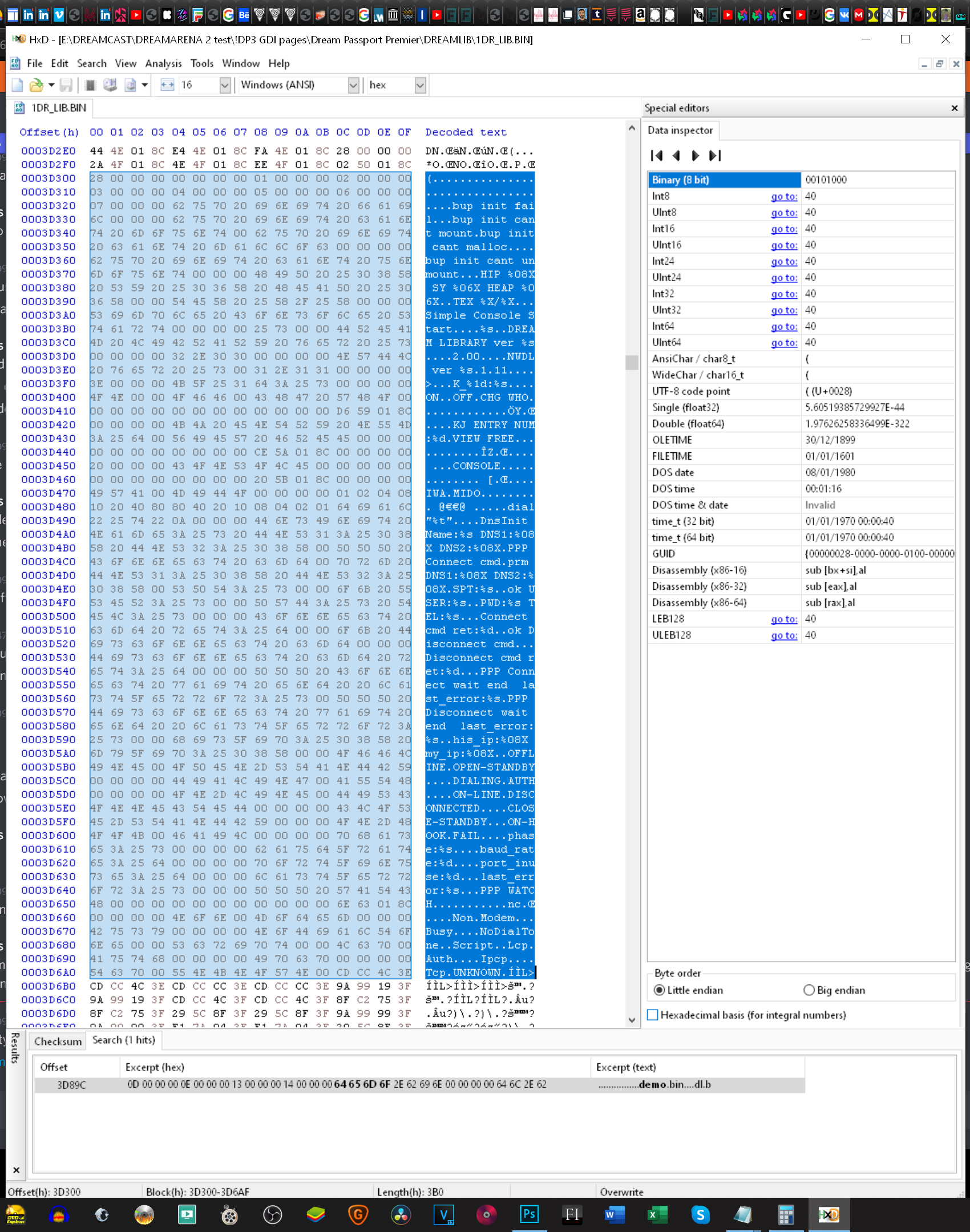Open the View menu
Screen dimensions: 970x1232
(x=126, y=63)
